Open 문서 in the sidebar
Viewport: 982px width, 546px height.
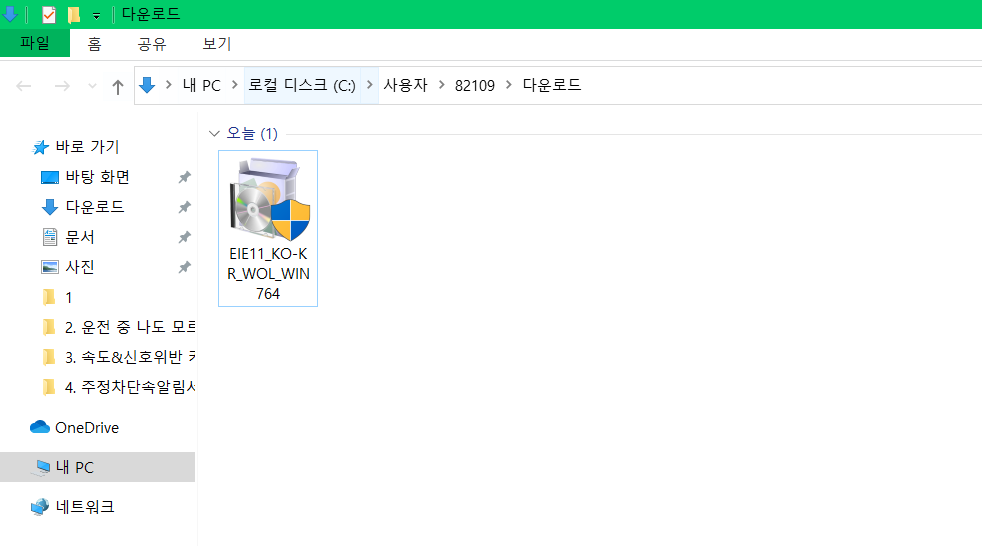click(80, 237)
